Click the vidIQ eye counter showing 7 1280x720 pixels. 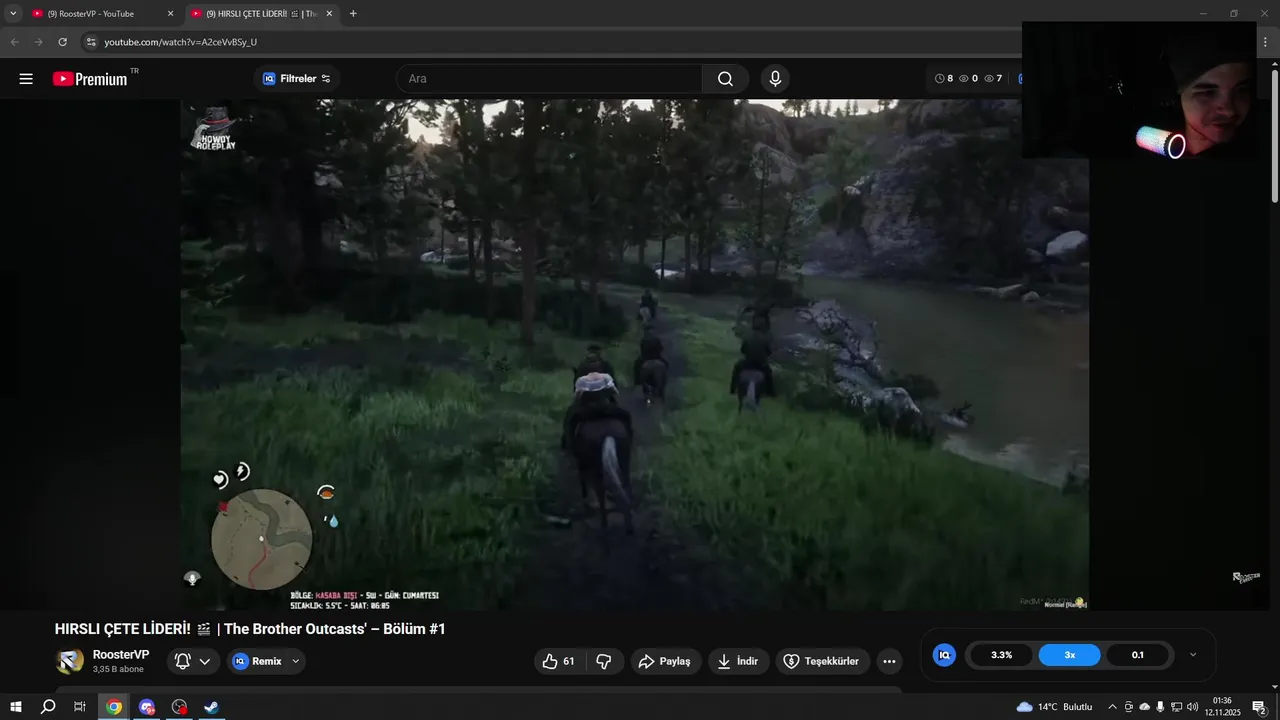(x=993, y=78)
